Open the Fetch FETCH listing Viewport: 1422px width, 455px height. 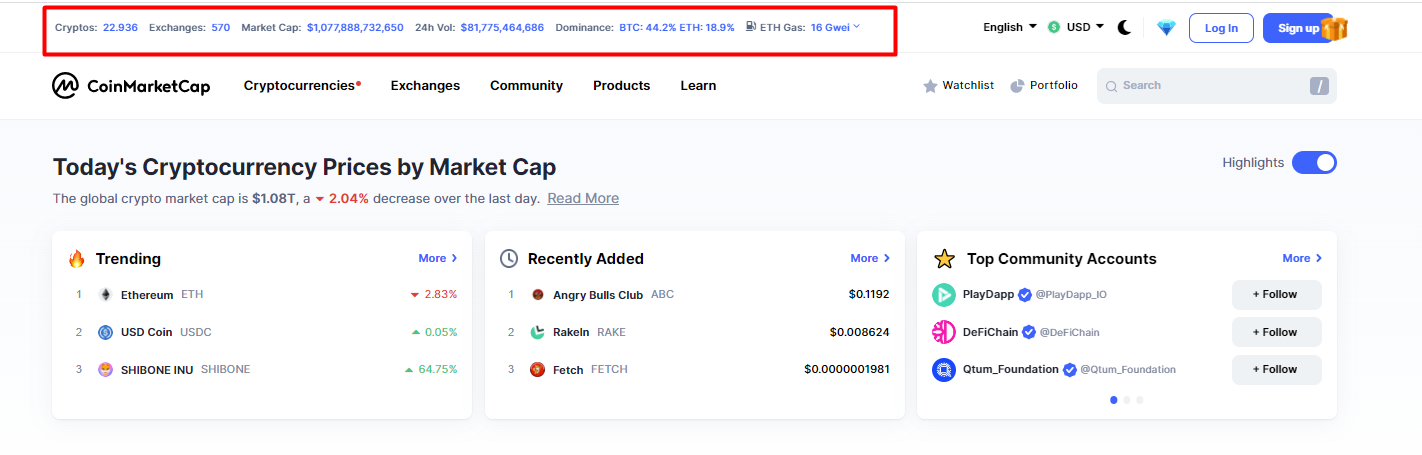pyautogui.click(x=694, y=370)
